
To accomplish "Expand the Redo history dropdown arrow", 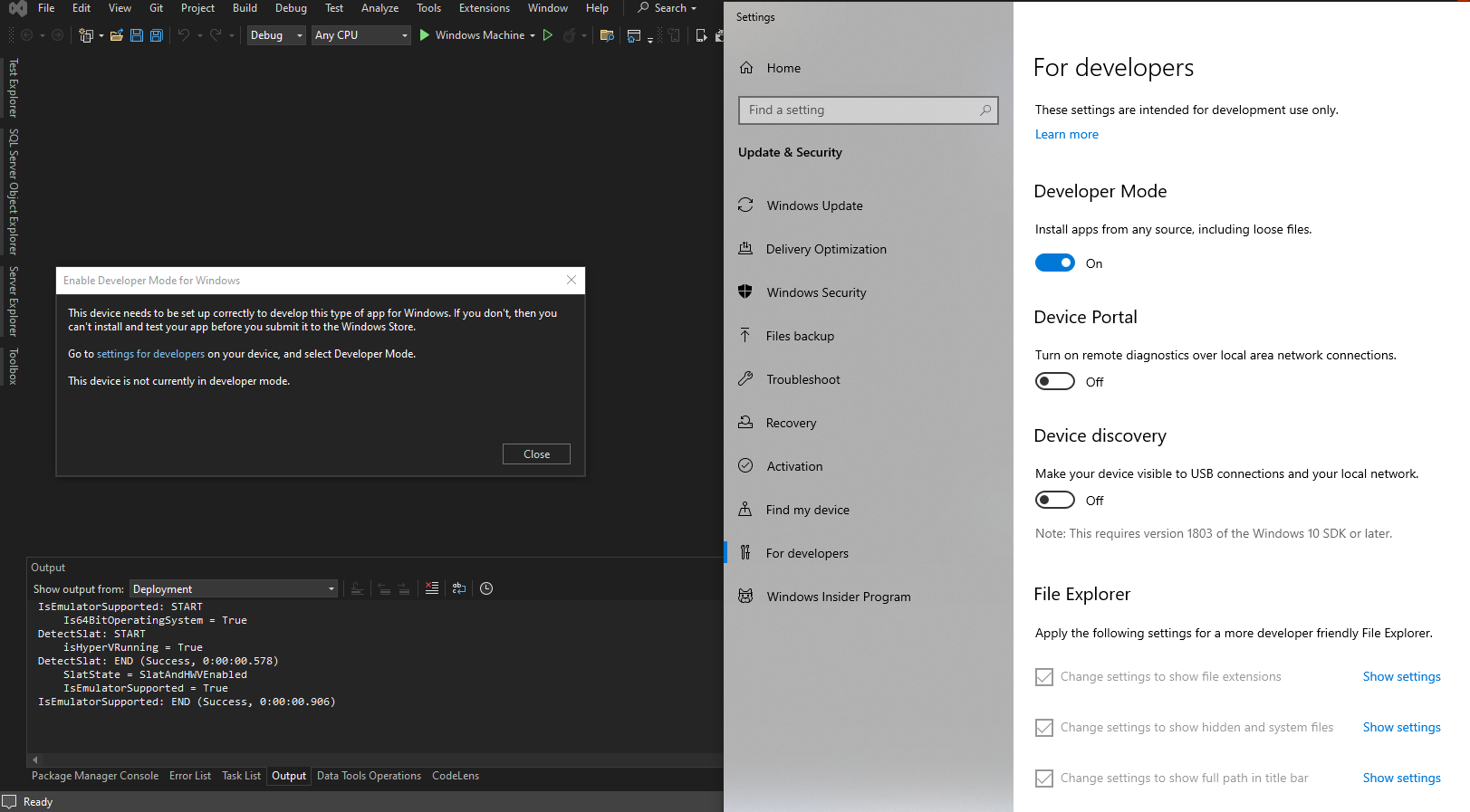I will pos(232,35).
